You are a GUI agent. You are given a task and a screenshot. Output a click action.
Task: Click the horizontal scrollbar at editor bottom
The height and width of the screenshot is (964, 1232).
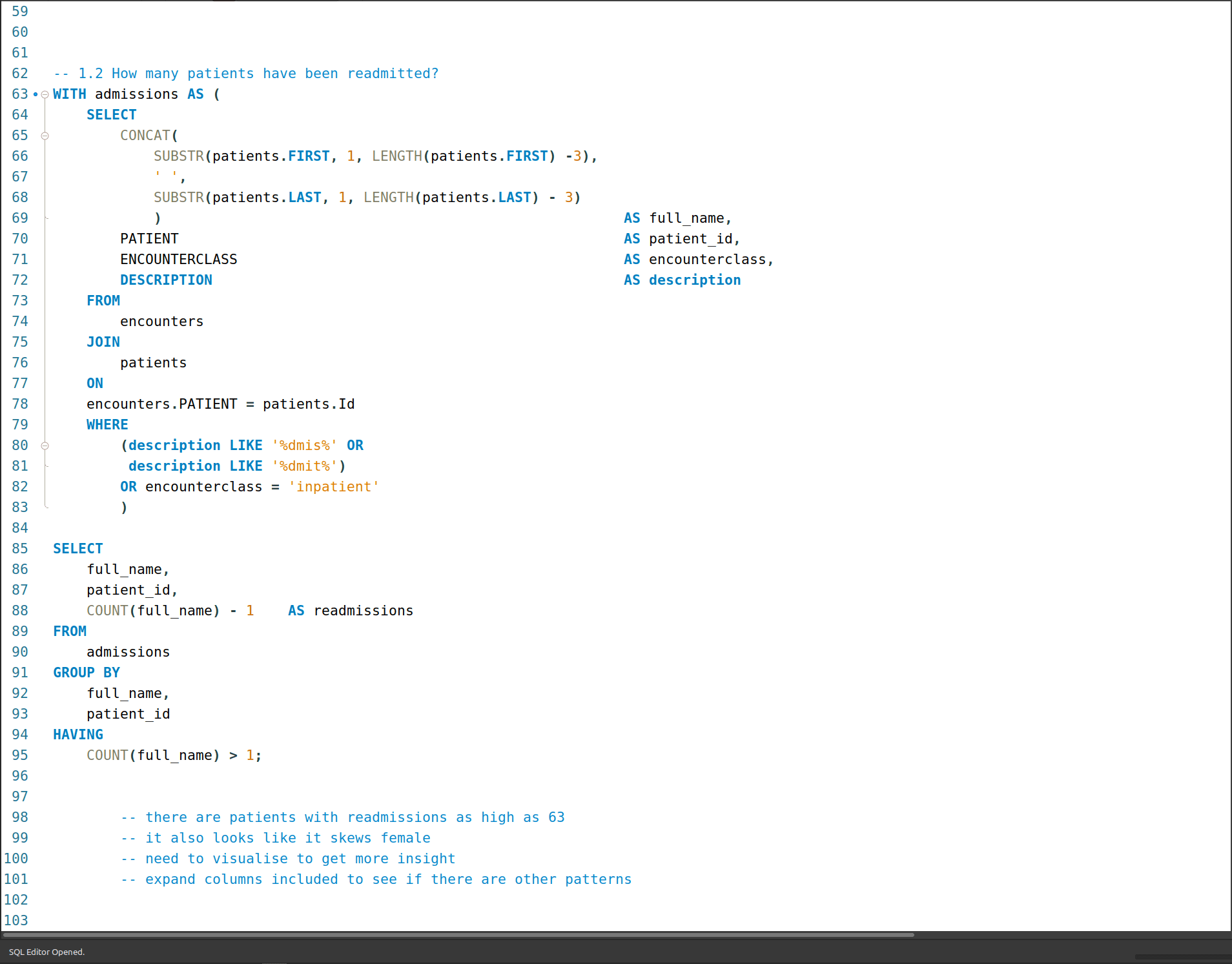(458, 934)
